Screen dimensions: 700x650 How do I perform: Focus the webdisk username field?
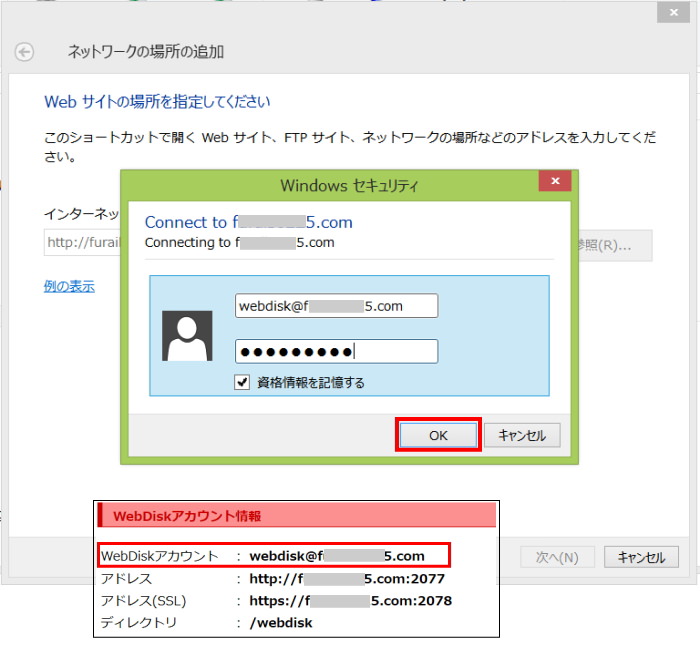coord(336,306)
